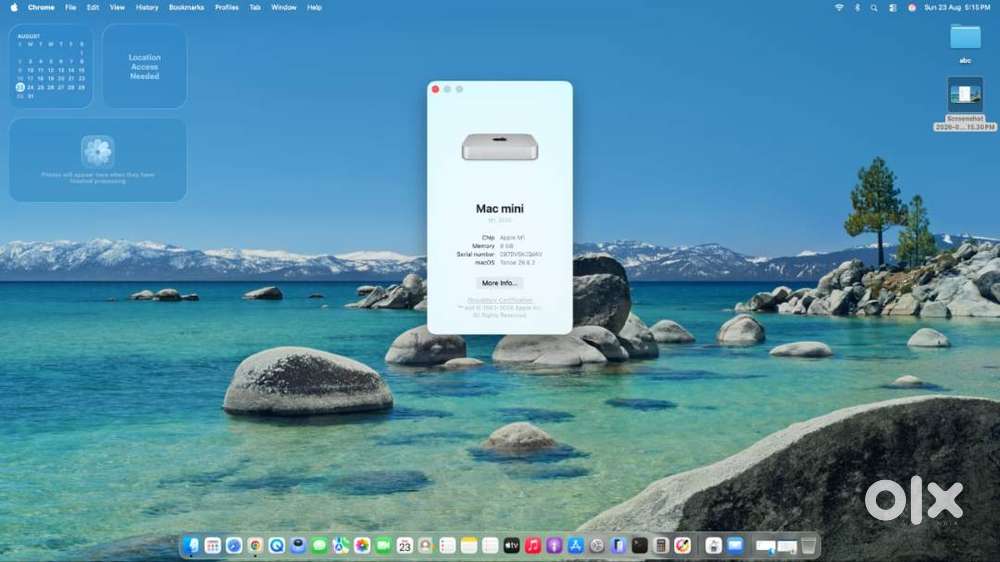Switch to Google Chrome in dock

pos(255,545)
